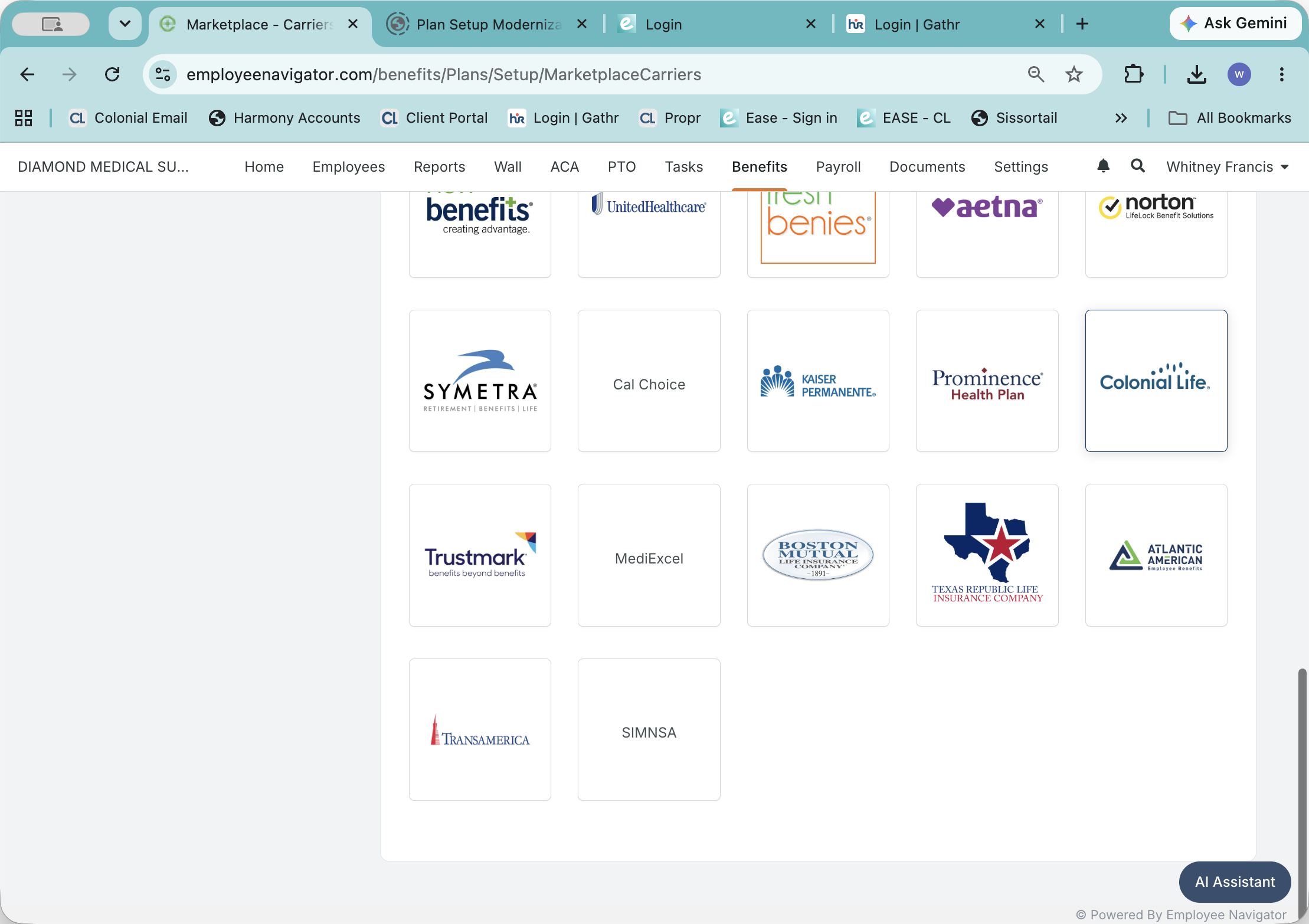The height and width of the screenshot is (924, 1309).
Task: Go back to the previous page
Action: click(27, 74)
